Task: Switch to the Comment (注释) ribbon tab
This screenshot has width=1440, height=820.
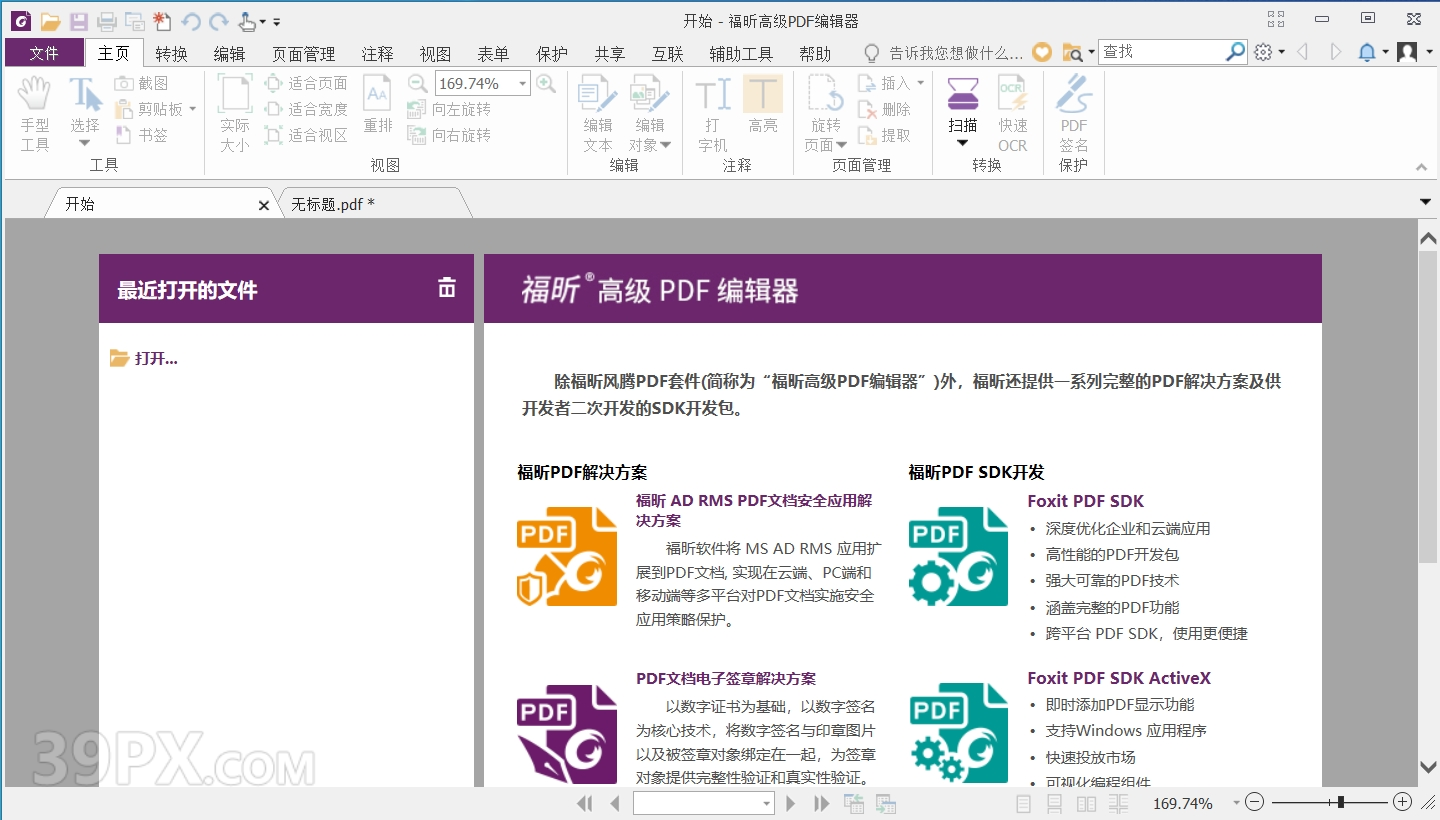Action: pos(378,53)
